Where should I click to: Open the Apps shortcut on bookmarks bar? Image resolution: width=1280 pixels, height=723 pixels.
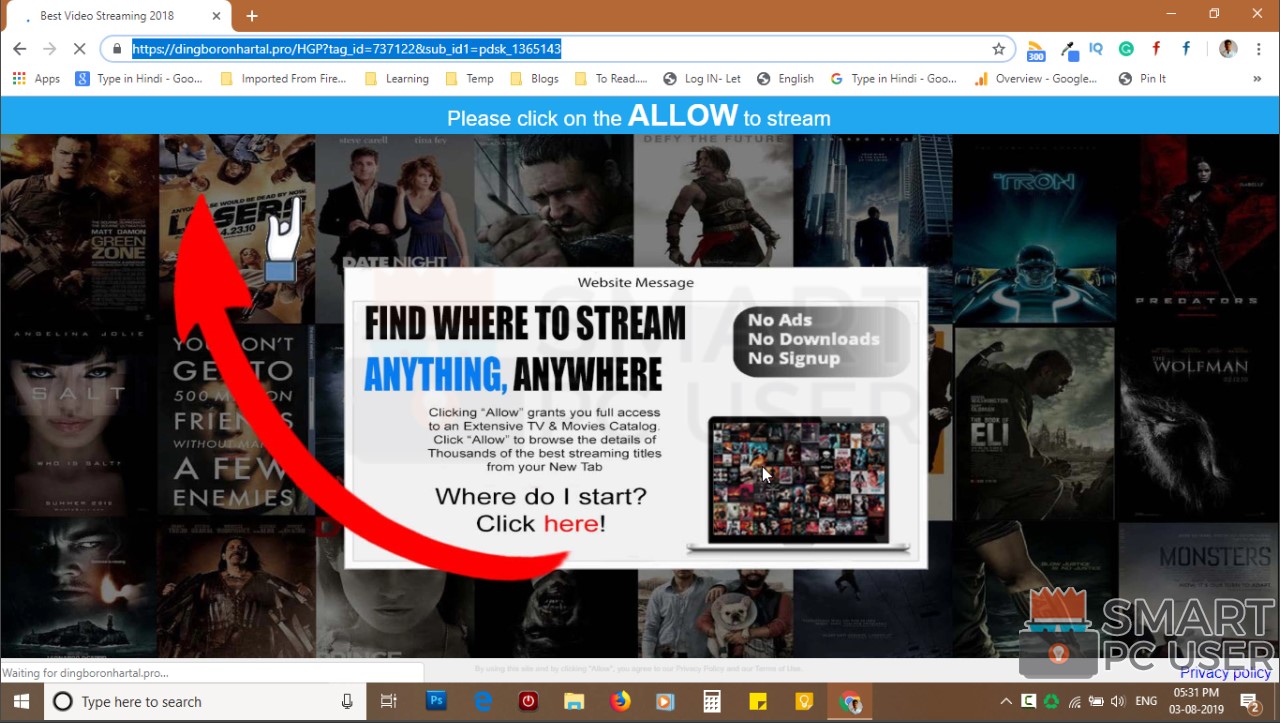pyautogui.click(x=37, y=78)
